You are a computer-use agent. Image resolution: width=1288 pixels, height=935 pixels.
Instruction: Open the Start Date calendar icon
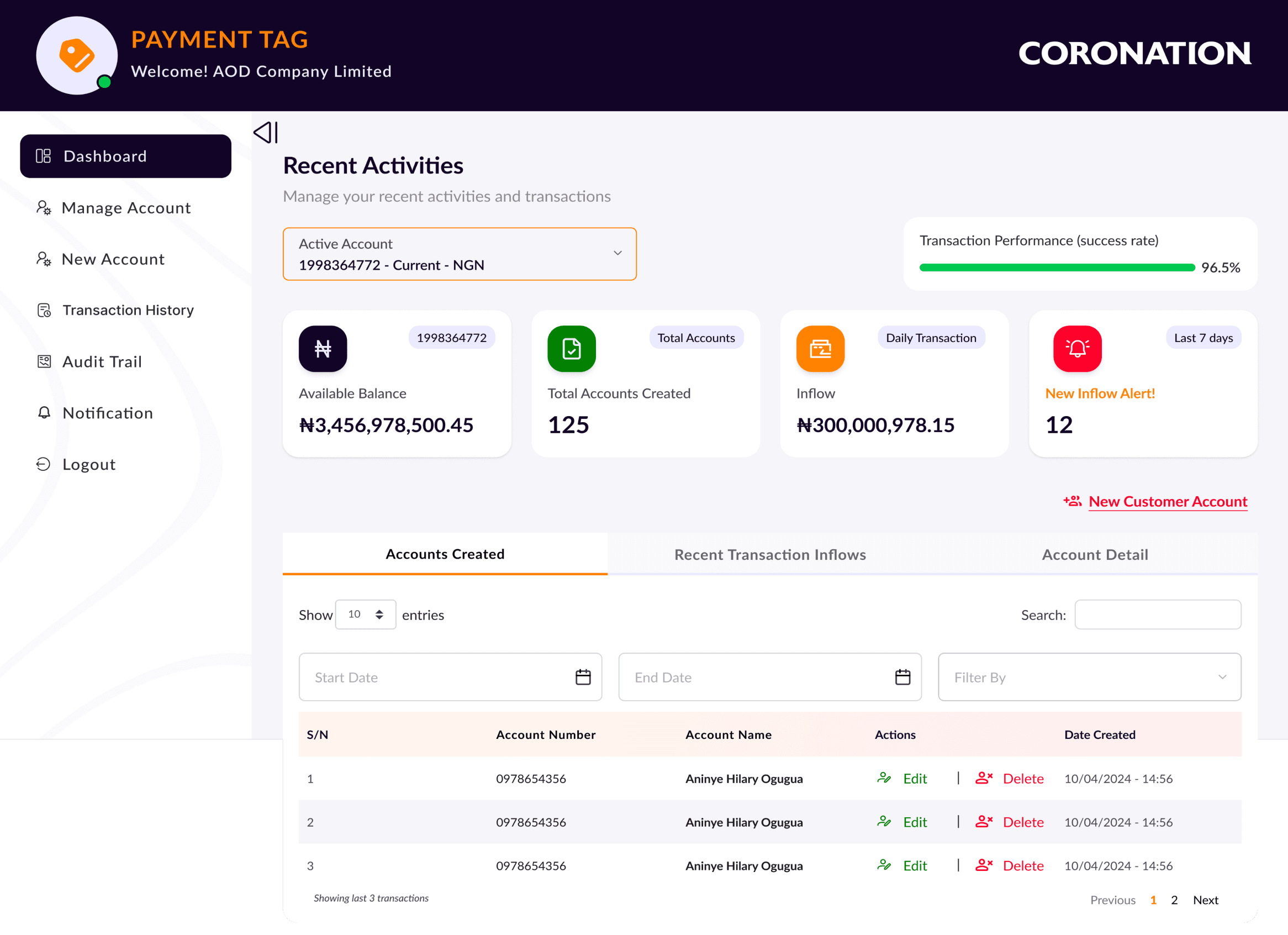[x=583, y=677]
